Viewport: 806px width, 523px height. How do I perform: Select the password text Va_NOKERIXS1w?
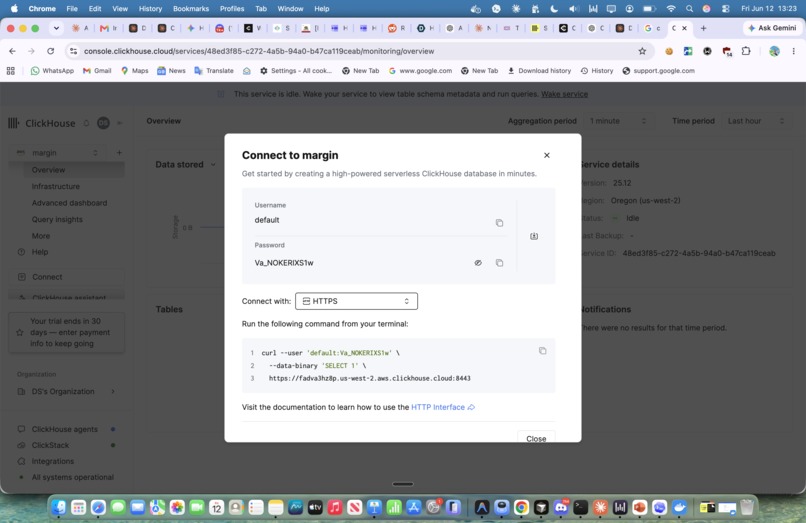tap(284, 263)
